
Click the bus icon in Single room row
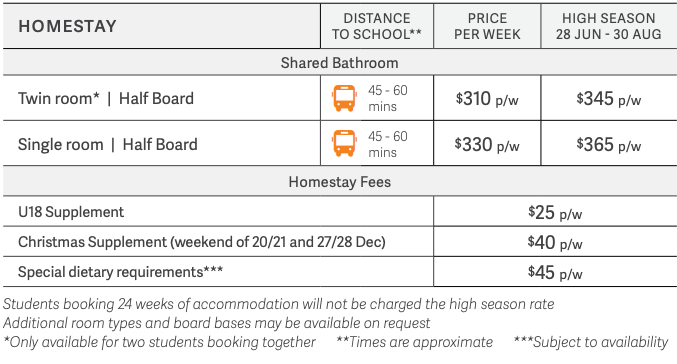tap(344, 143)
